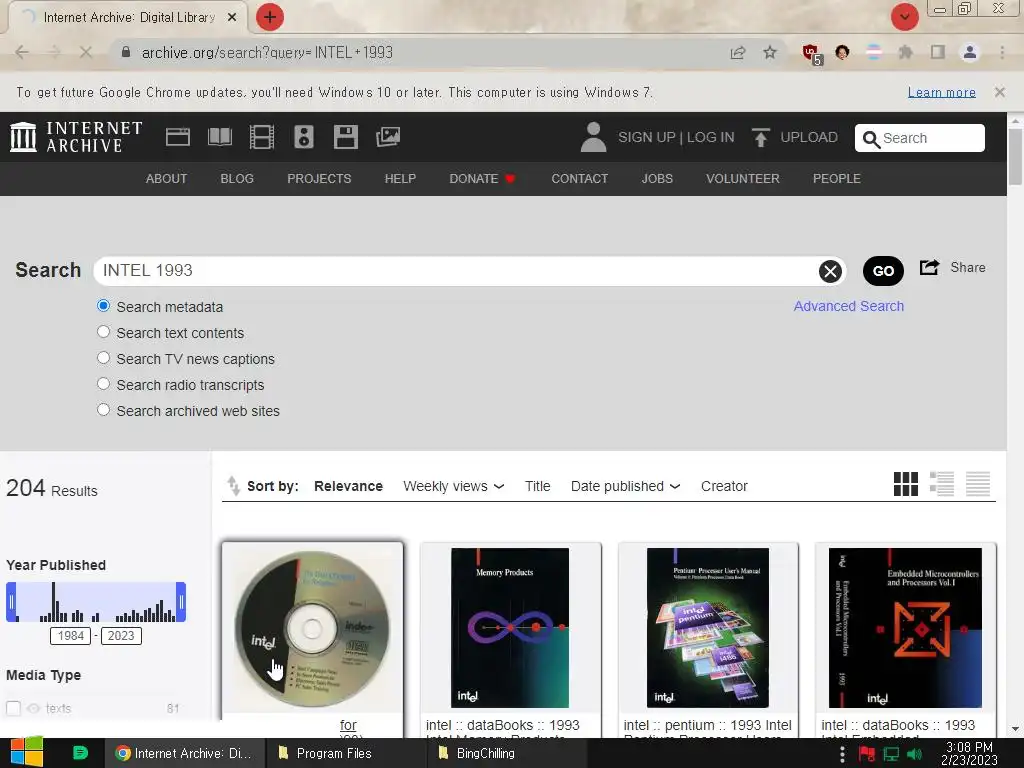
Task: Switch to compact list view
Action: pyautogui.click(x=978, y=484)
